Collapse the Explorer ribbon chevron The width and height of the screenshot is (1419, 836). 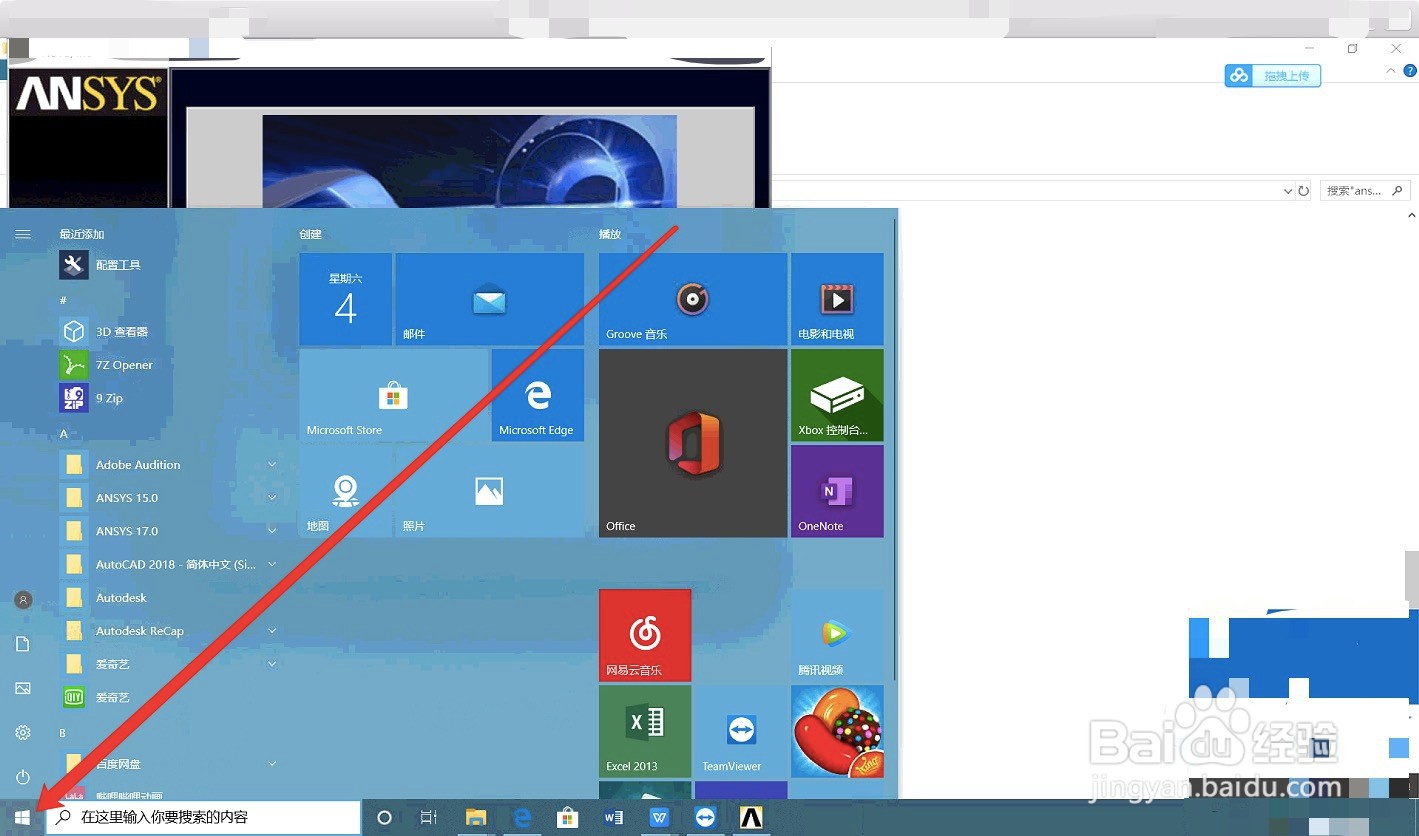click(1391, 71)
